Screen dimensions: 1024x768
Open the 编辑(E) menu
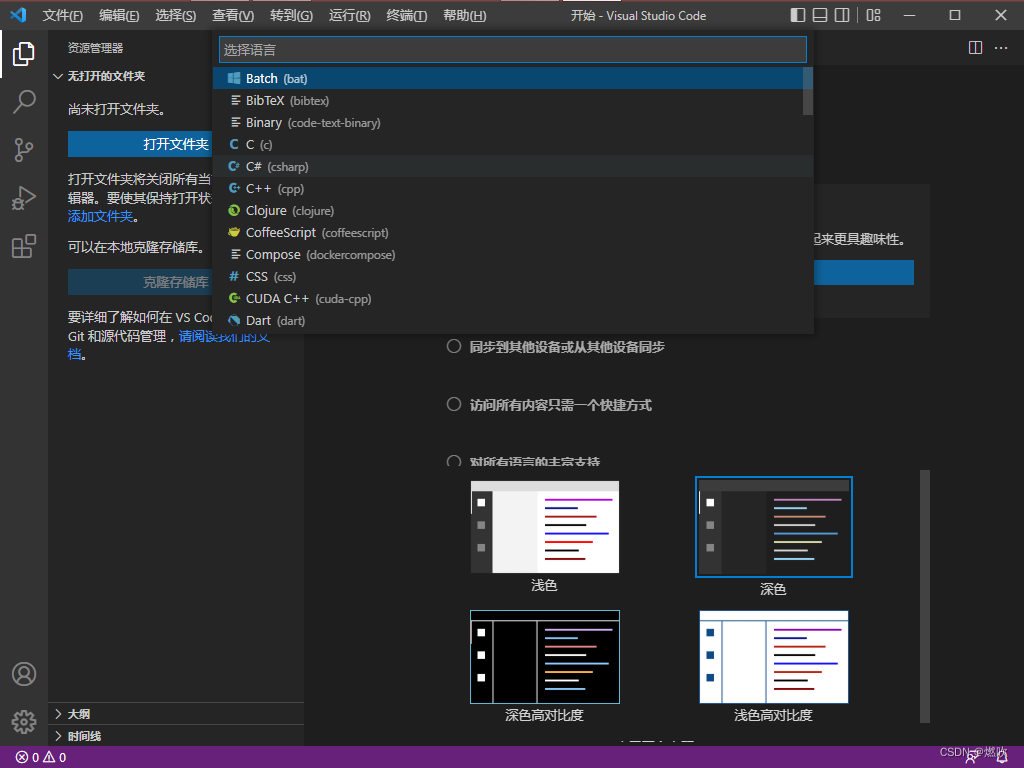point(119,15)
